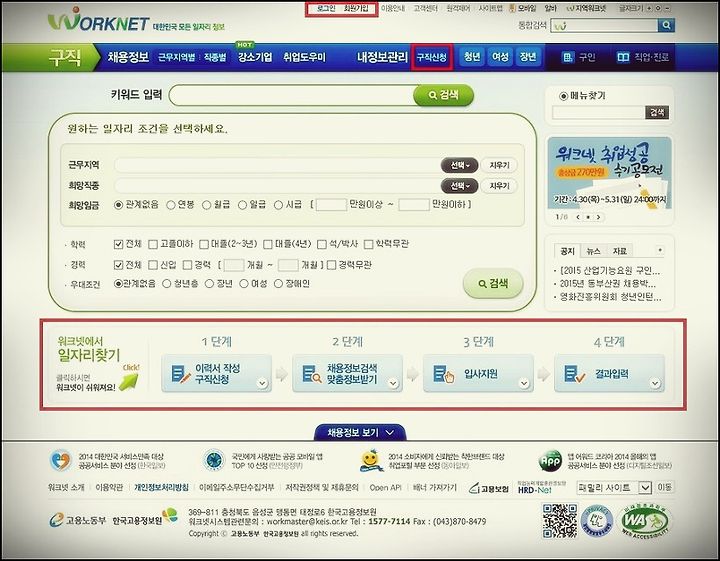Click the 만원이상 minimum wage field
720x561 pixels.
(x=331, y=205)
